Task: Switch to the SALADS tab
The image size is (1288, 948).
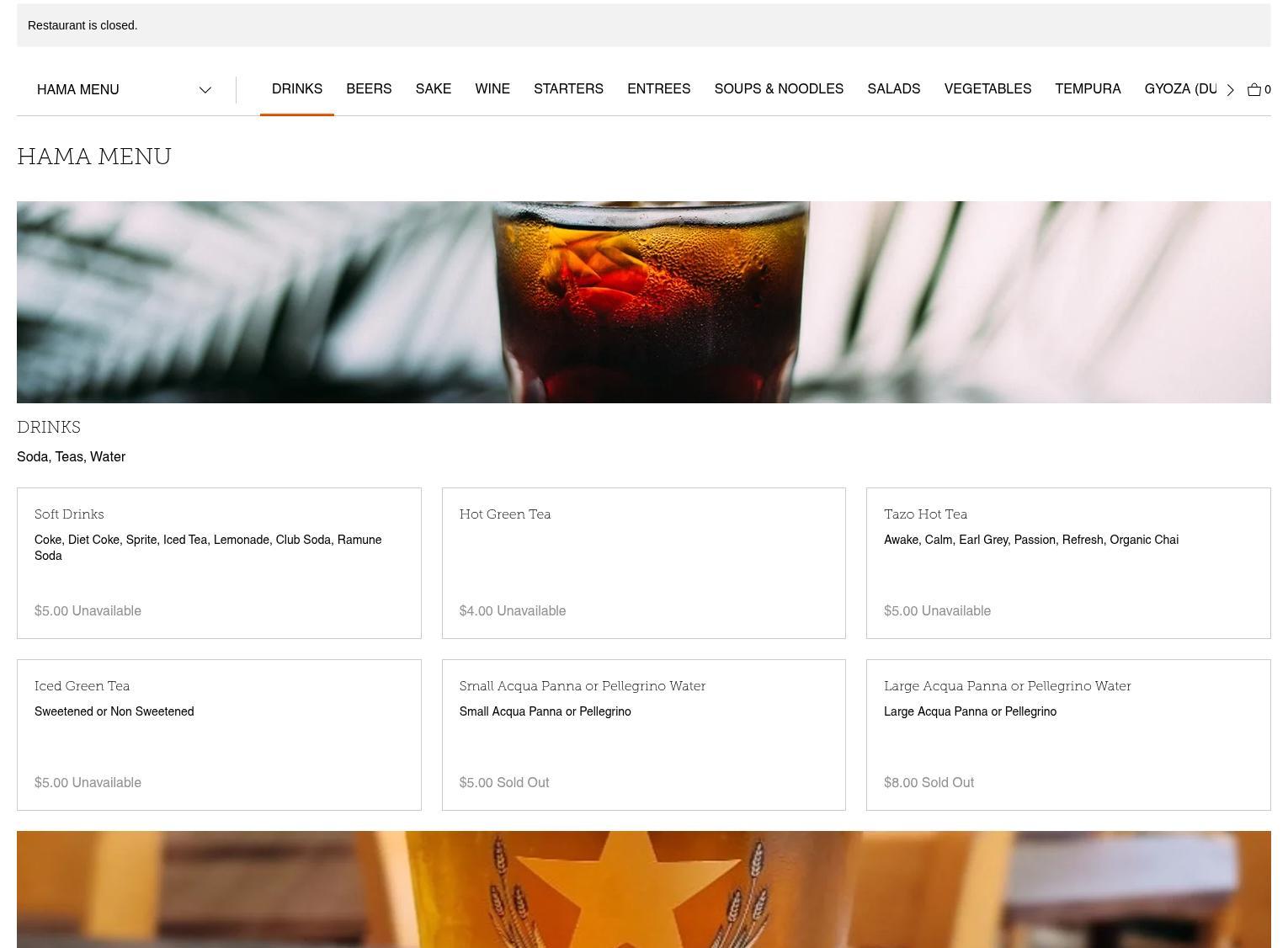Action: pos(893,89)
